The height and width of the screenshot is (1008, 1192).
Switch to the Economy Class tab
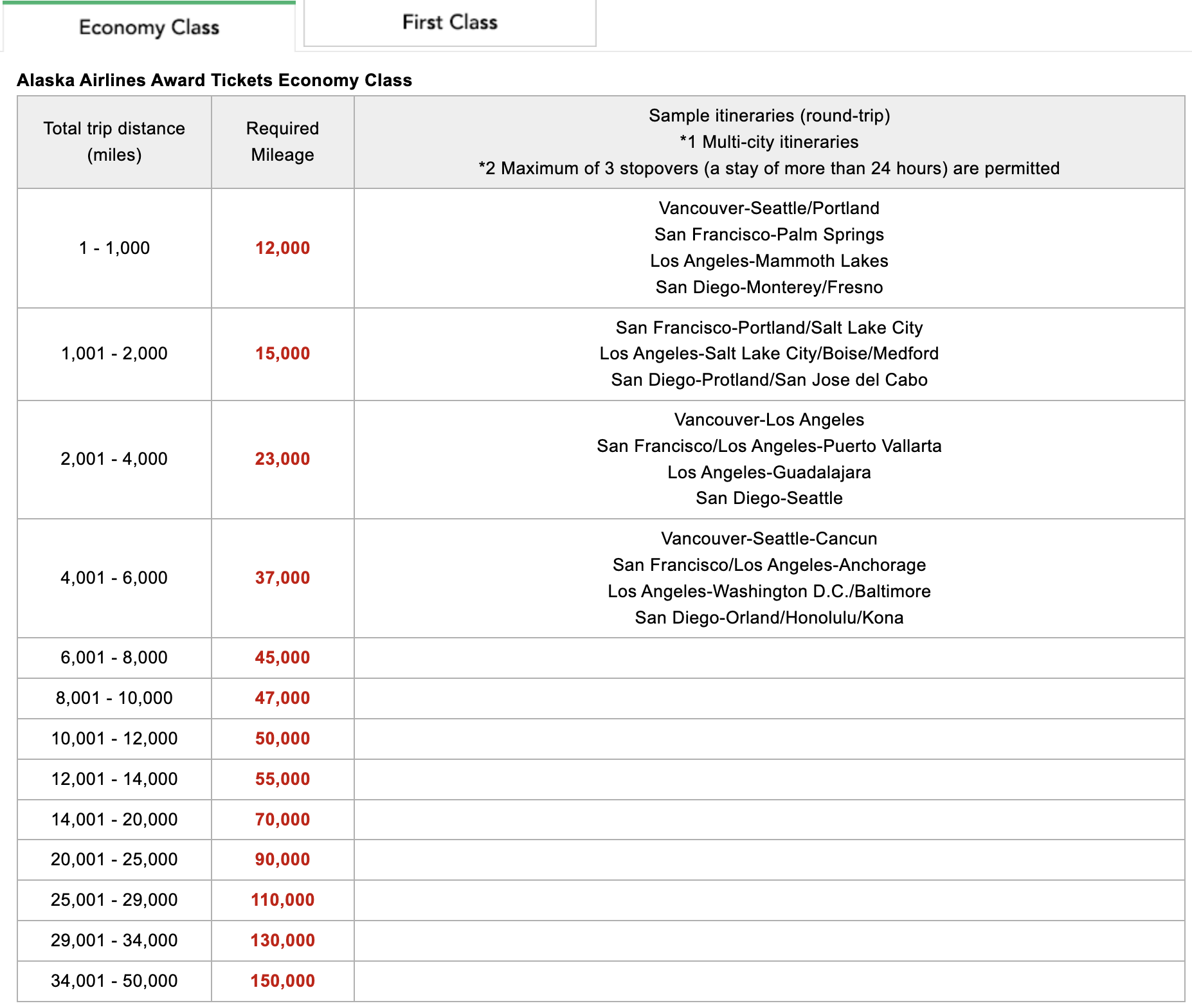click(x=149, y=27)
